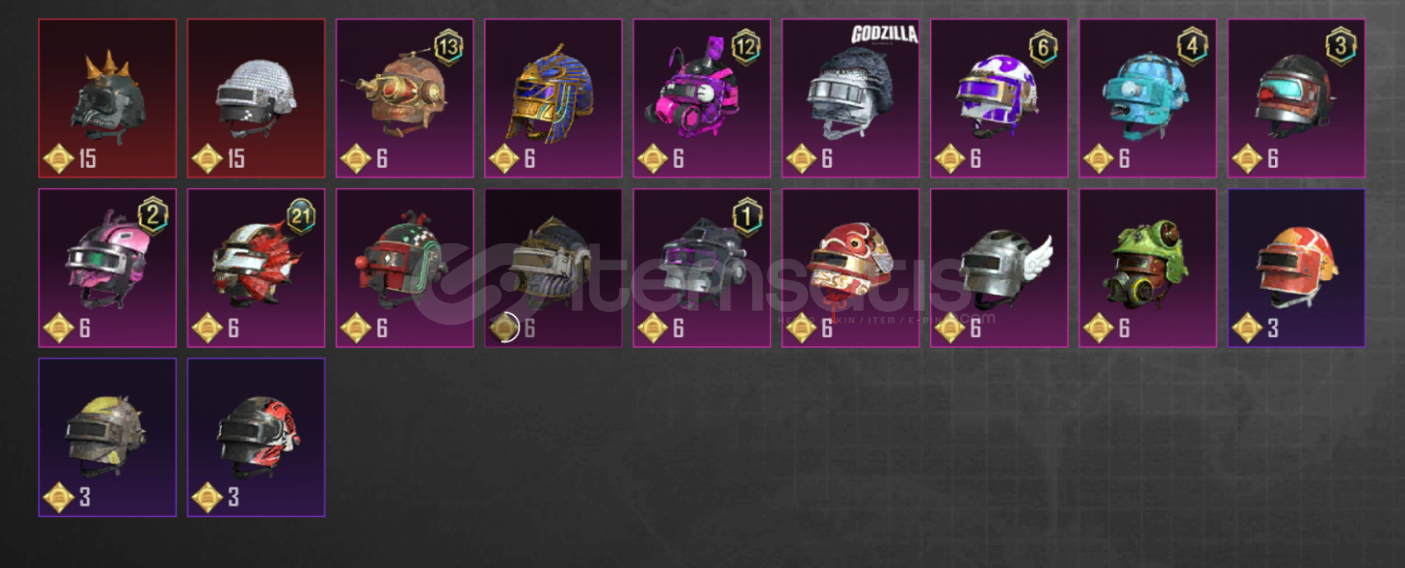Click the level 21 hexagon badge
Image resolution: width=1405 pixels, height=568 pixels.
pos(301,215)
